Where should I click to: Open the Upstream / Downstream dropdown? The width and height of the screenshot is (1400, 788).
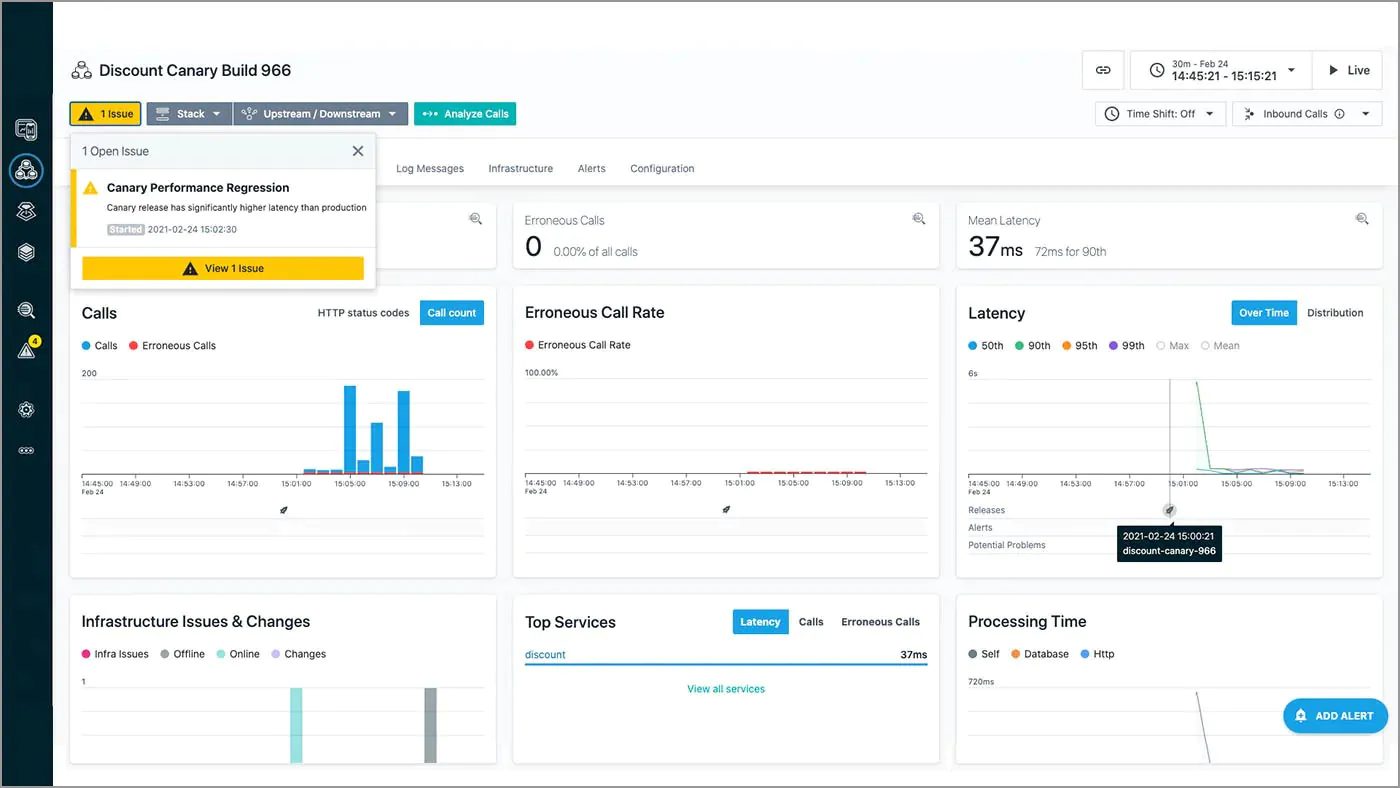[x=321, y=114]
